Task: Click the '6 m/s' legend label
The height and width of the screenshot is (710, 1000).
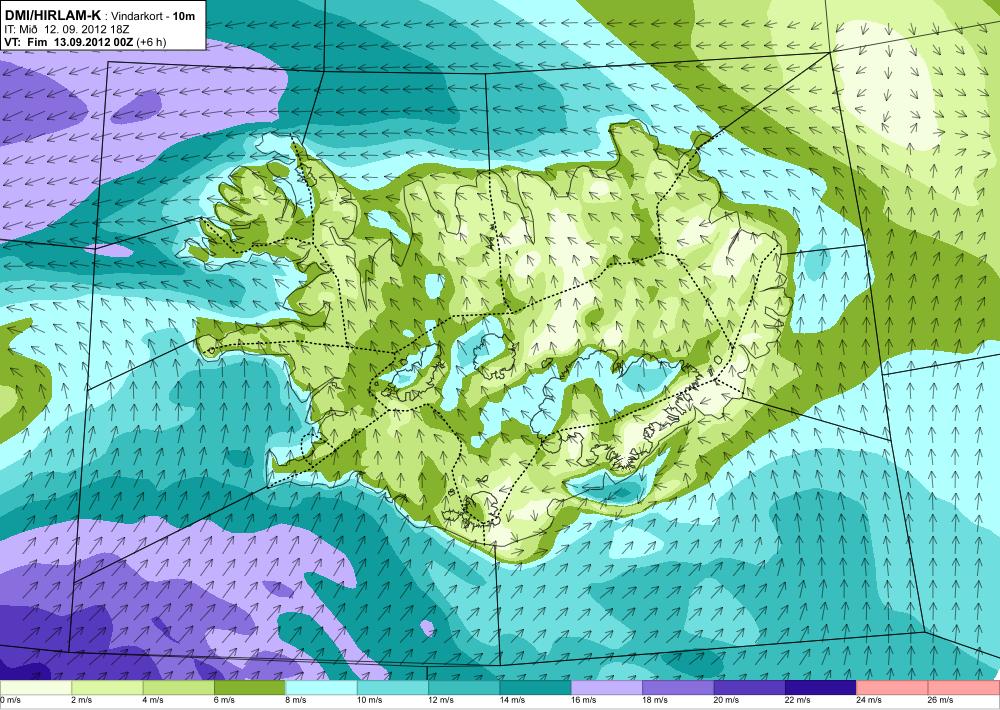Action: pos(225,700)
